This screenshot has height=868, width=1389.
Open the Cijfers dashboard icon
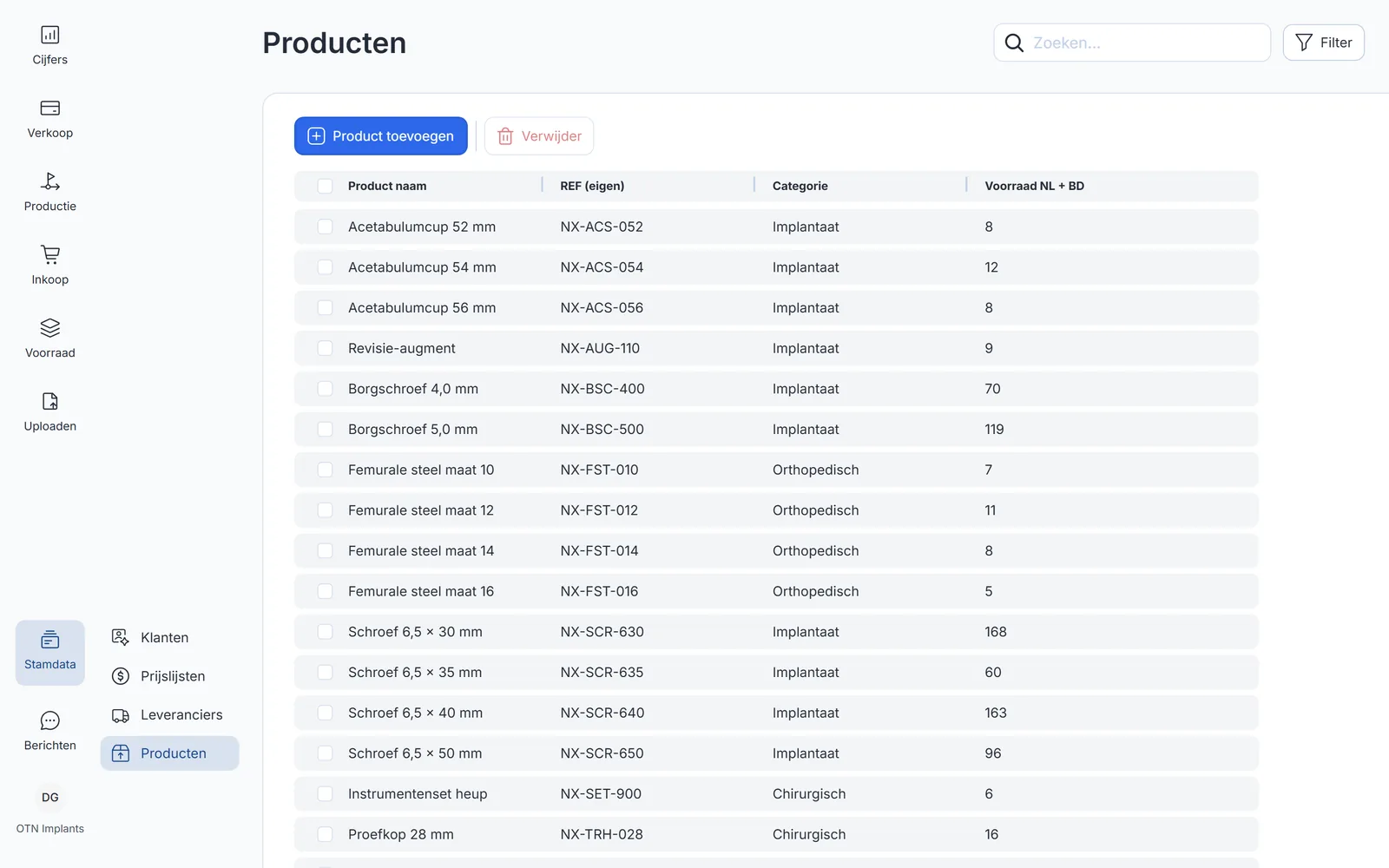pos(50,35)
